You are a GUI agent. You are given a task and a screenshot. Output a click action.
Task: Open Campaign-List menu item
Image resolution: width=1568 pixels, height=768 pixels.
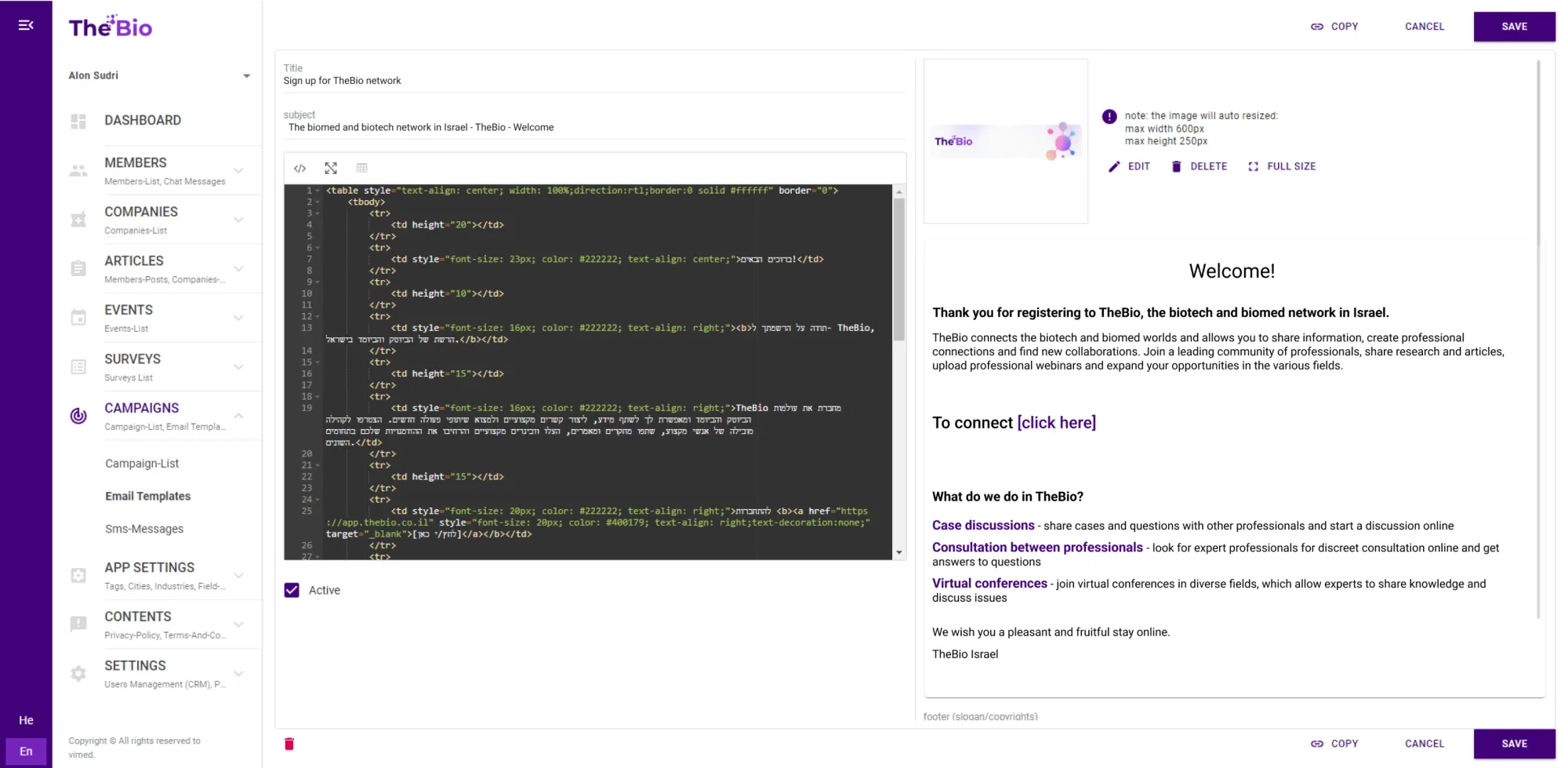142,464
